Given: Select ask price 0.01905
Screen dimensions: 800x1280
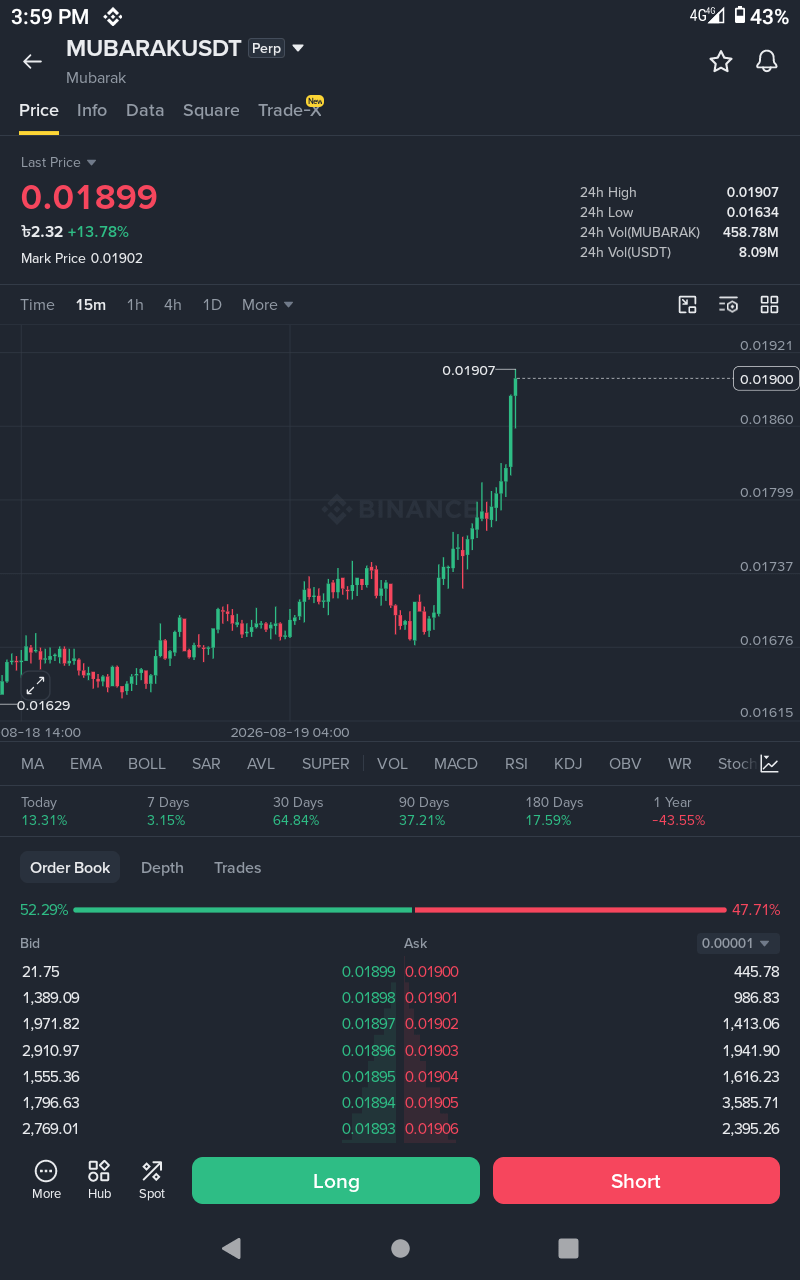Looking at the screenshot, I should [432, 1103].
